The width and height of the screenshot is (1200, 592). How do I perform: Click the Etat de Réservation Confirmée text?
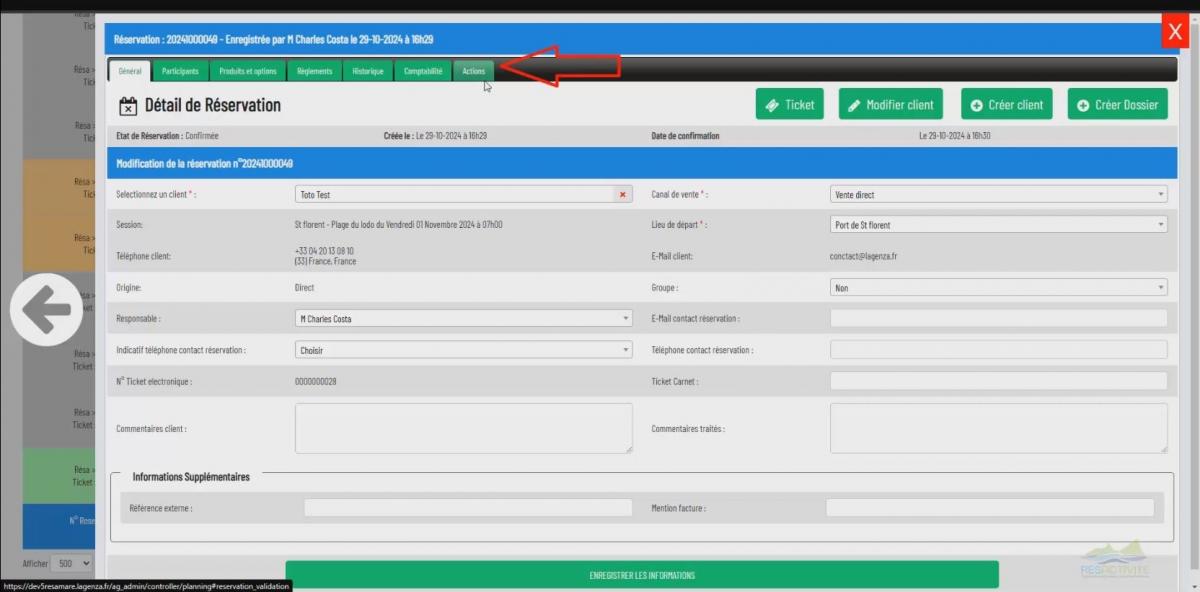[168, 136]
